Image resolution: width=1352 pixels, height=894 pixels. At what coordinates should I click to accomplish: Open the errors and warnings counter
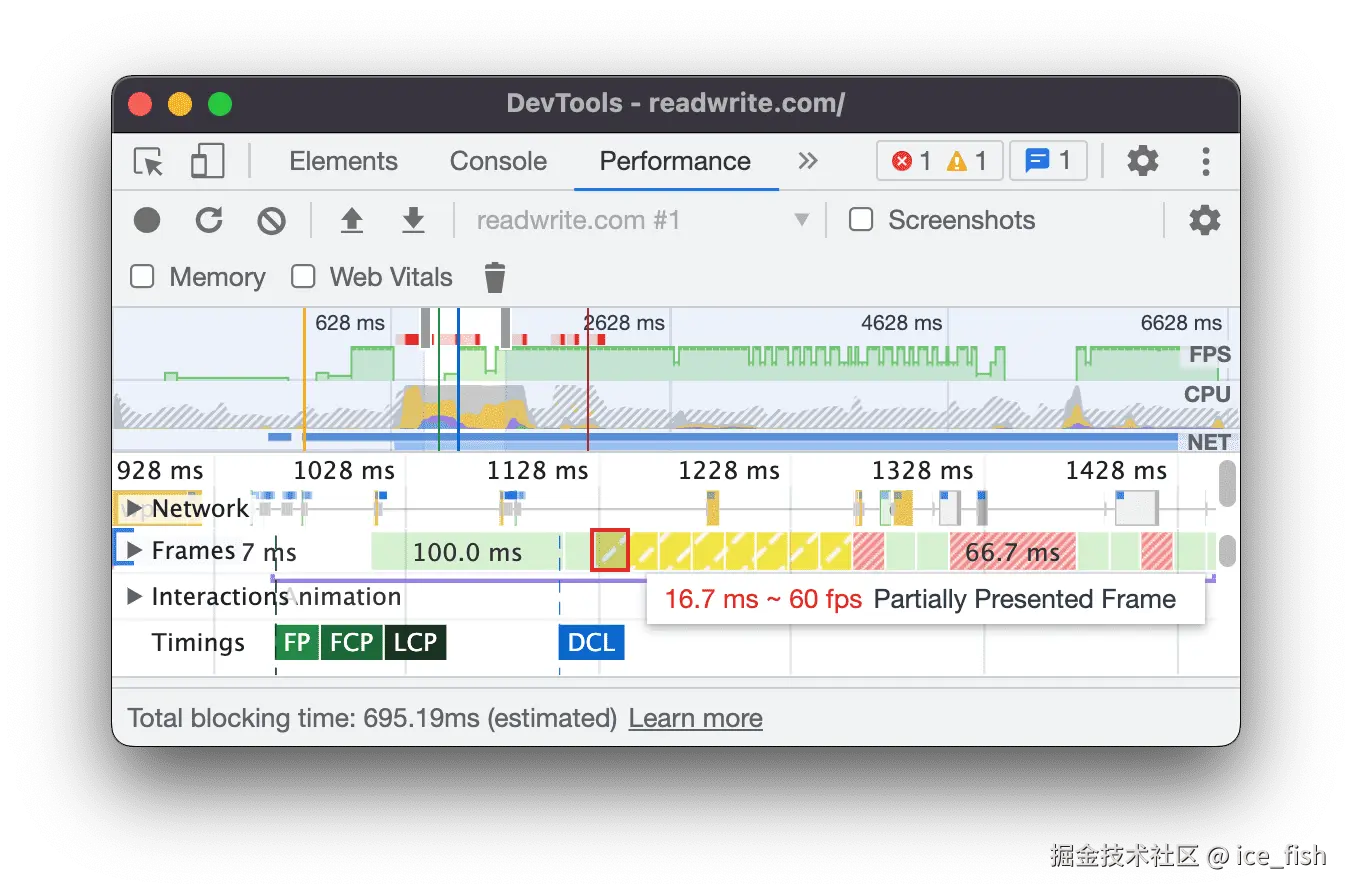click(939, 161)
